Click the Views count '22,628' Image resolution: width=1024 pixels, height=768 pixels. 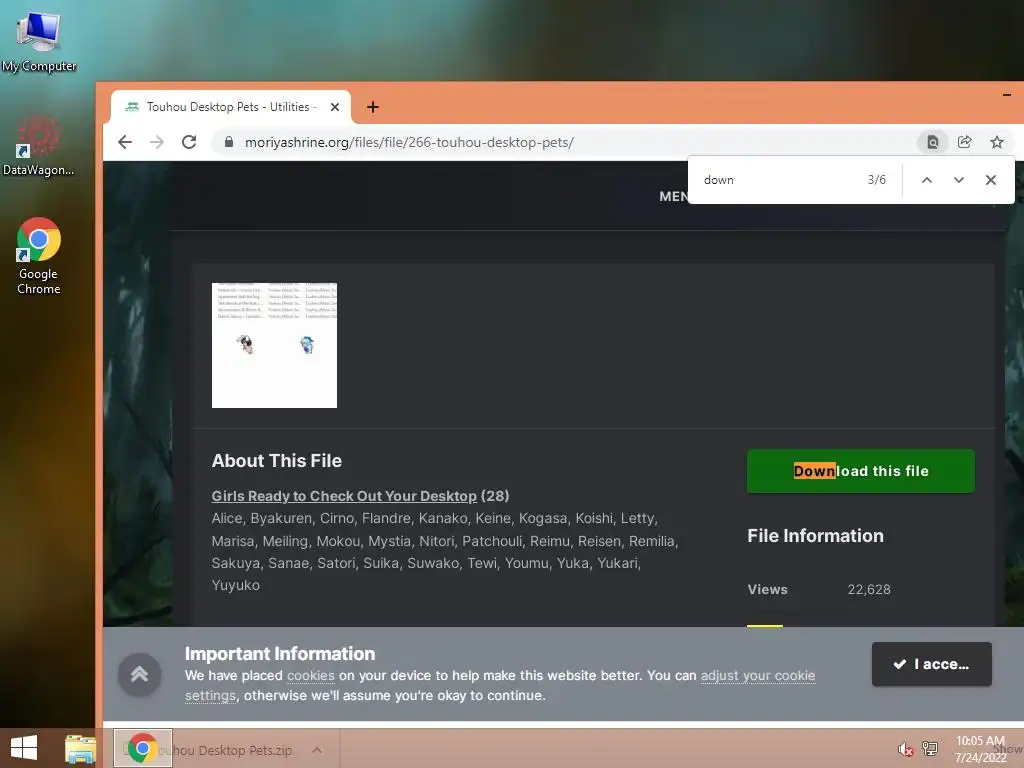(x=869, y=590)
